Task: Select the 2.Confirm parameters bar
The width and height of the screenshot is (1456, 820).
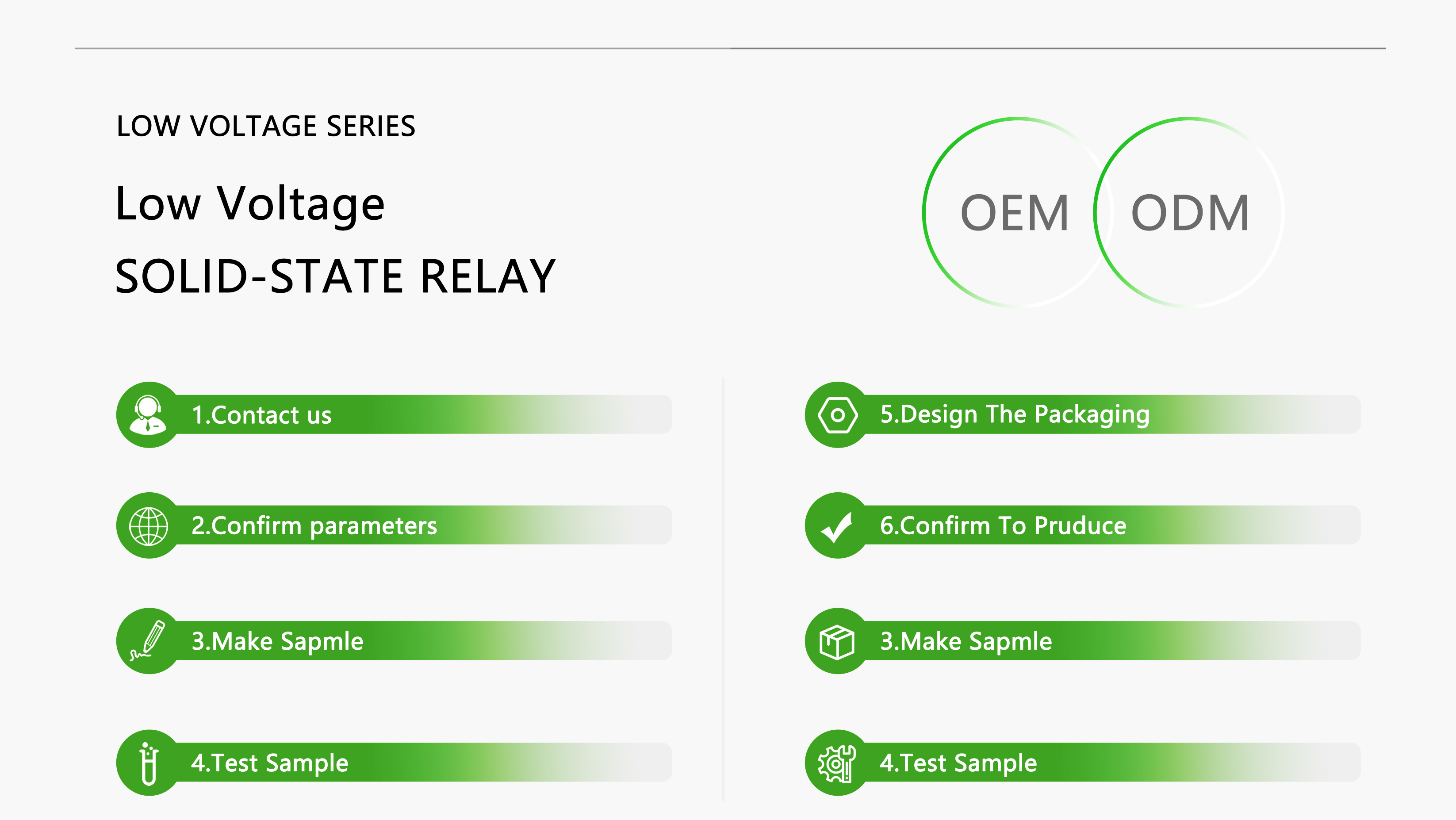Action: tap(394, 525)
